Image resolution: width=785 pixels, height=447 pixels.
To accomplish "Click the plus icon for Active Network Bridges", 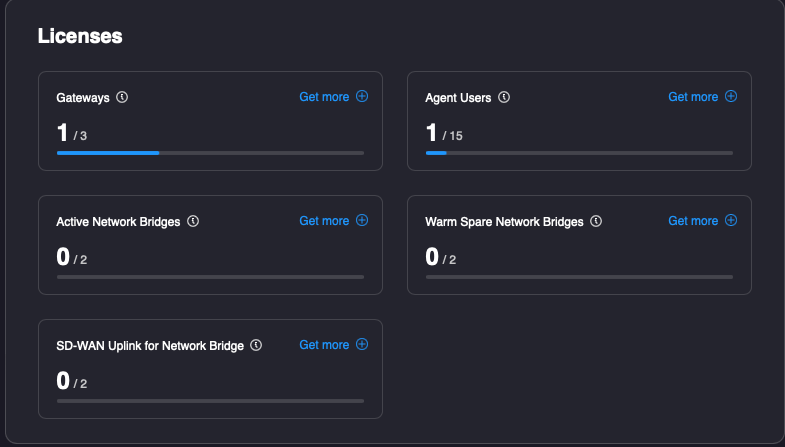I will (x=362, y=221).
